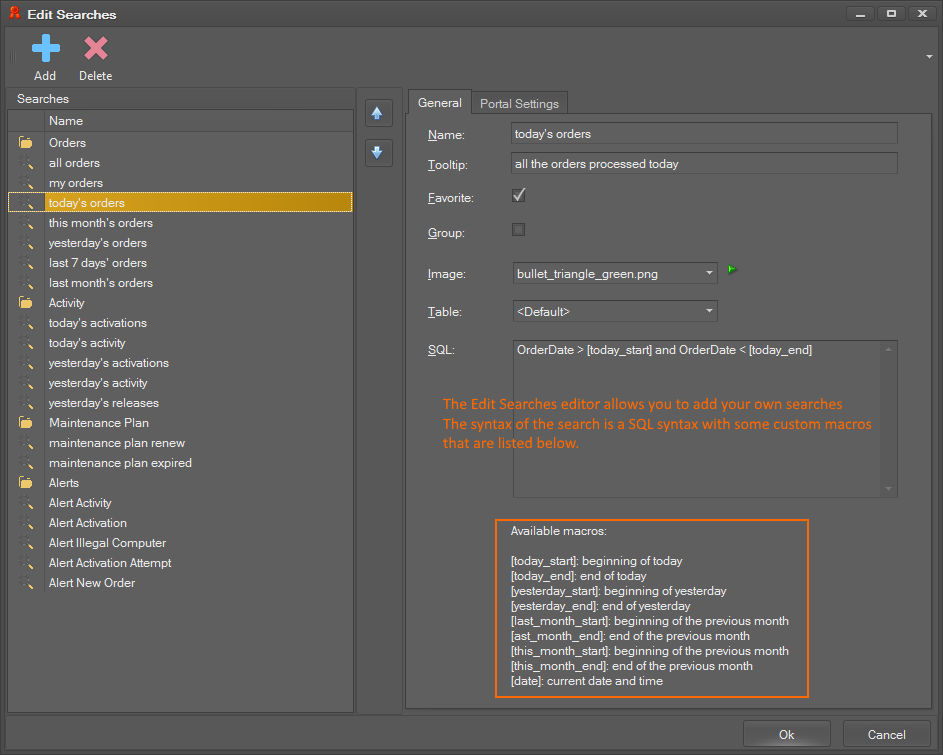Click search icon beside Alert Activity

[x=26, y=503]
